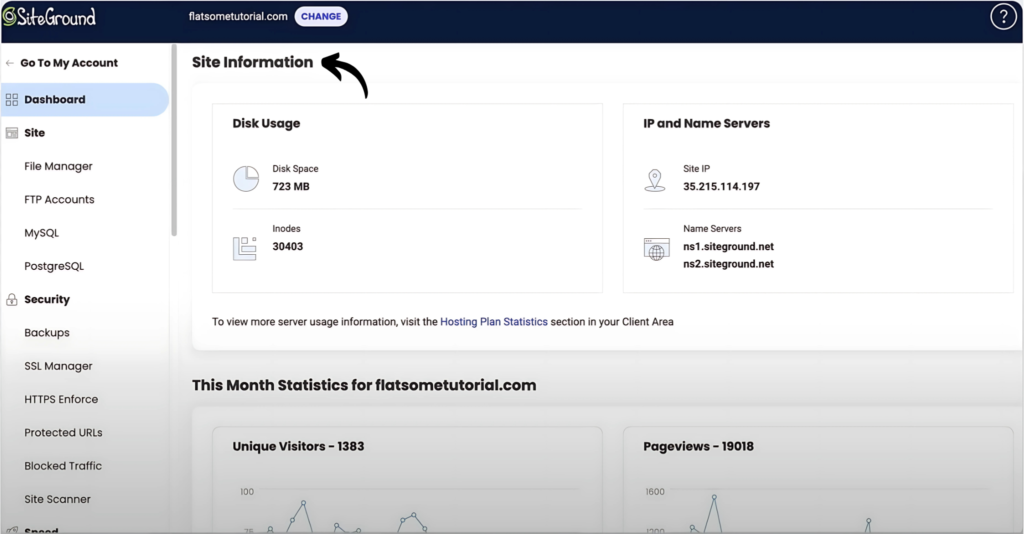1024x534 pixels.
Task: Click the Security padlock icon
Action: (12, 300)
